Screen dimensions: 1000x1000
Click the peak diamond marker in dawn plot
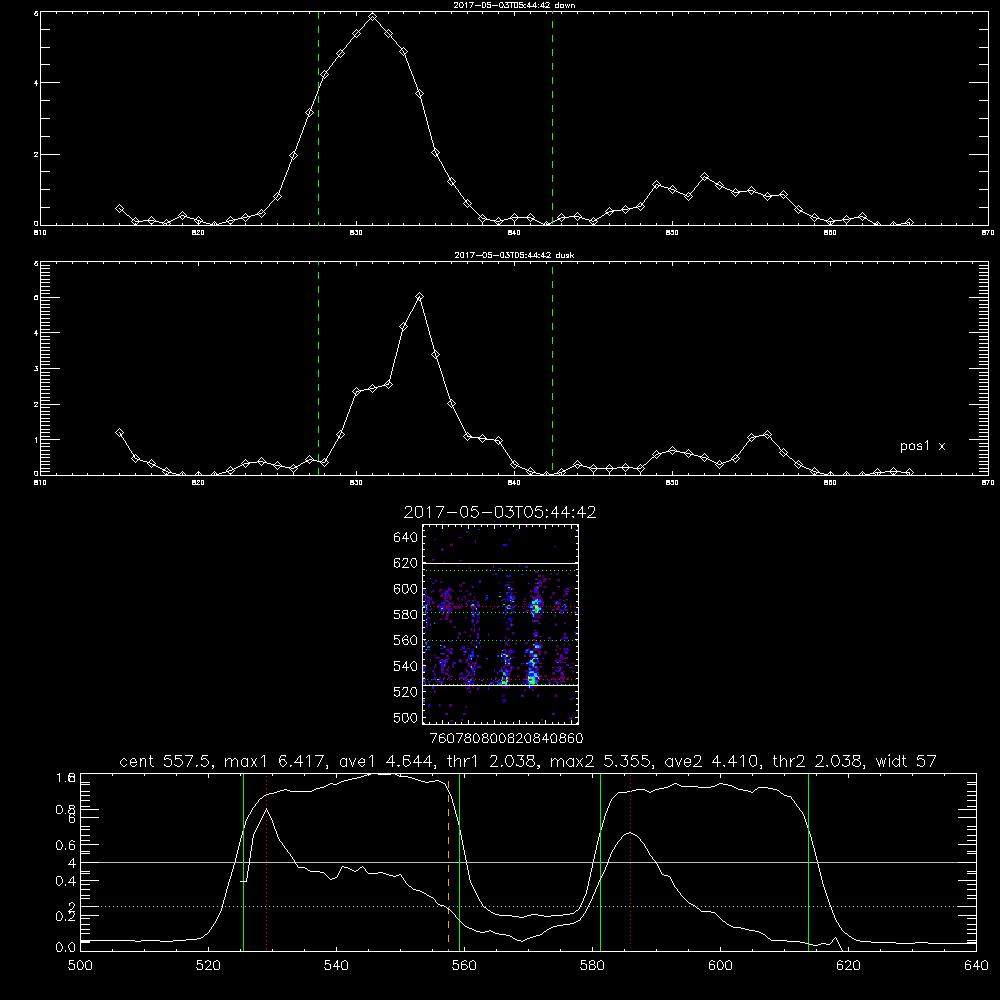pyautogui.click(x=372, y=17)
